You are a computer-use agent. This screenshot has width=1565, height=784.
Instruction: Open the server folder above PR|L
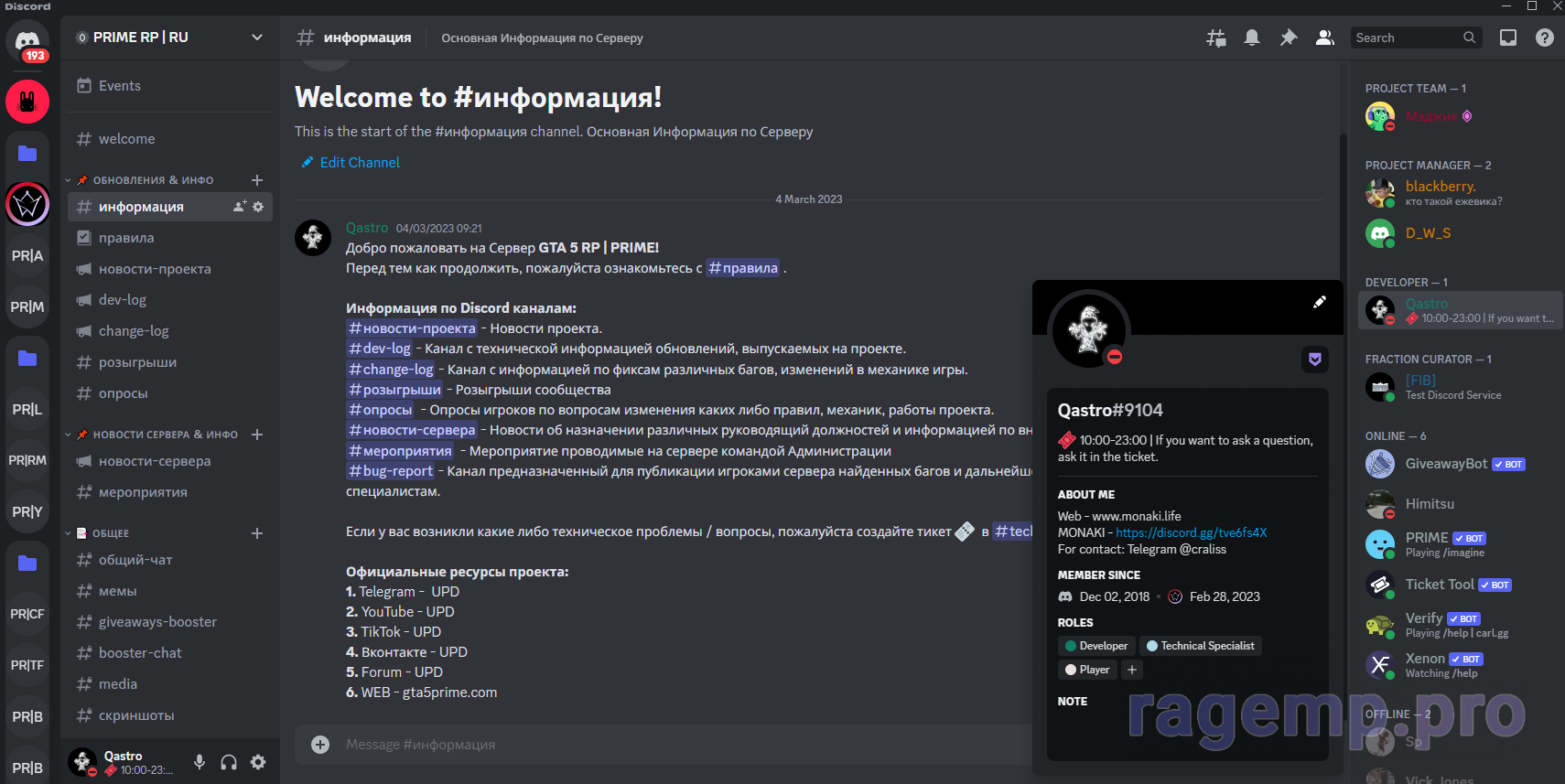click(27, 358)
